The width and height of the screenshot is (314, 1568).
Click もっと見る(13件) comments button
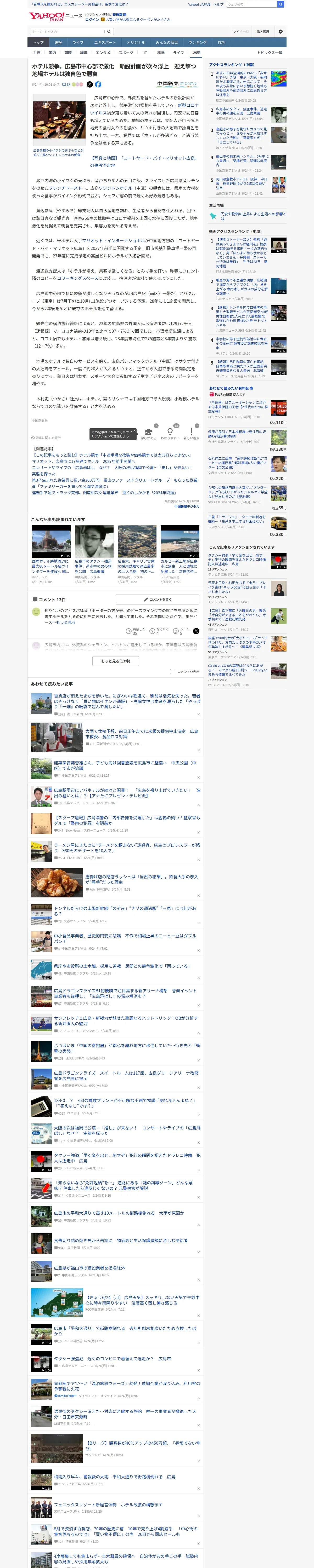116,661
